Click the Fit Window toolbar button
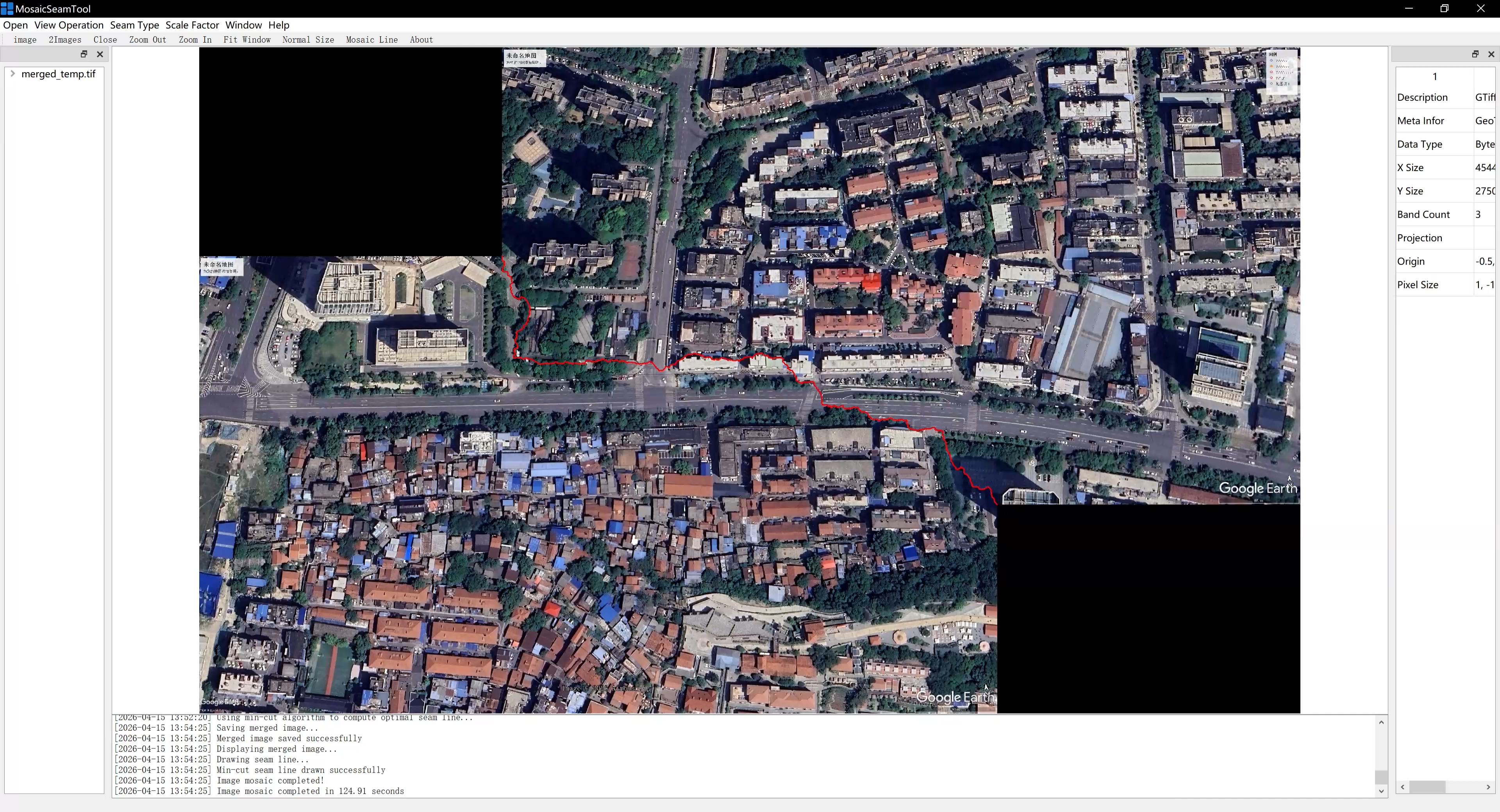 coord(247,40)
